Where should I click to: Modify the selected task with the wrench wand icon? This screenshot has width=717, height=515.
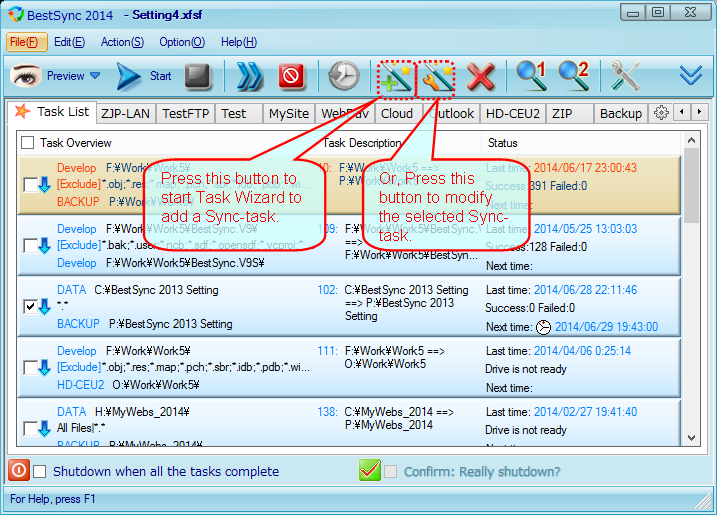coord(437,79)
